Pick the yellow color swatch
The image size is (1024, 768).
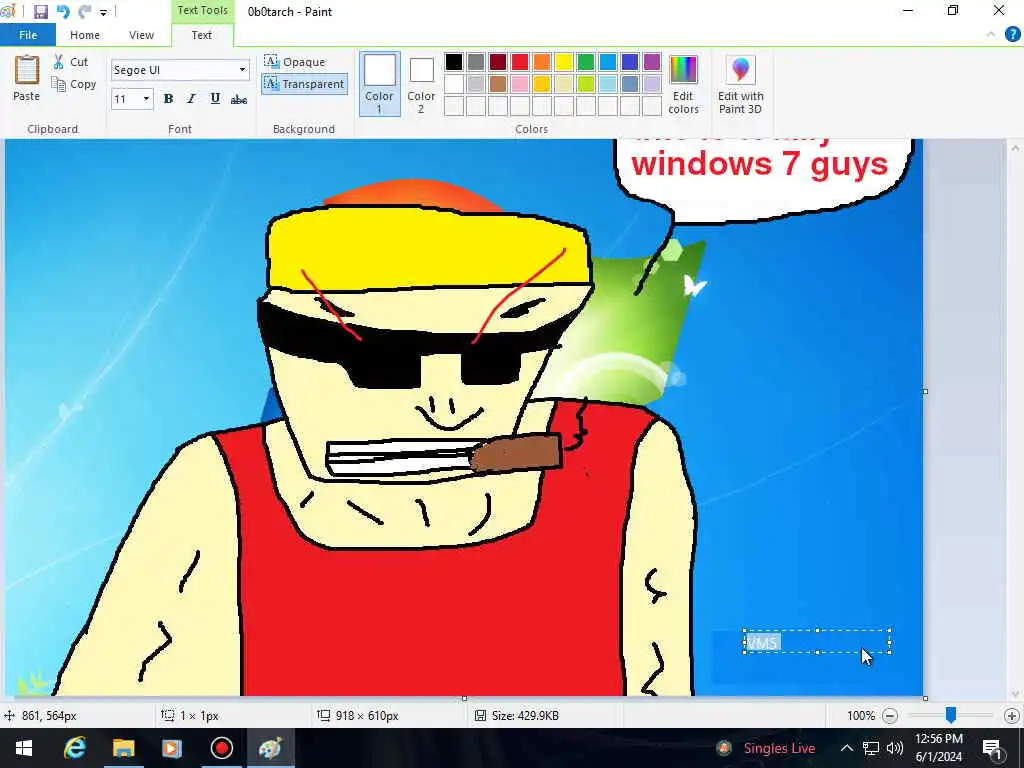pos(564,61)
